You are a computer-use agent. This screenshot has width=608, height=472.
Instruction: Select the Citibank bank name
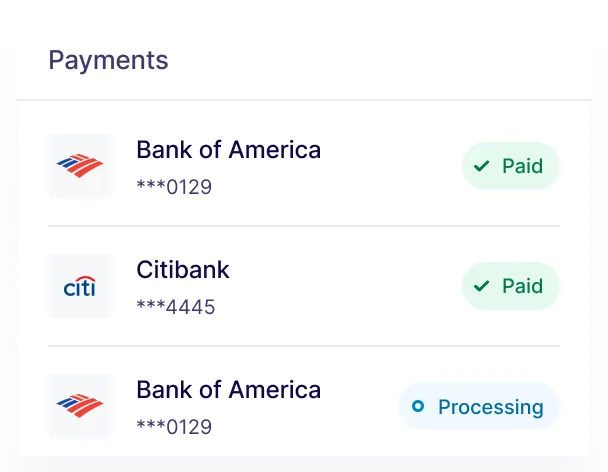click(x=183, y=270)
